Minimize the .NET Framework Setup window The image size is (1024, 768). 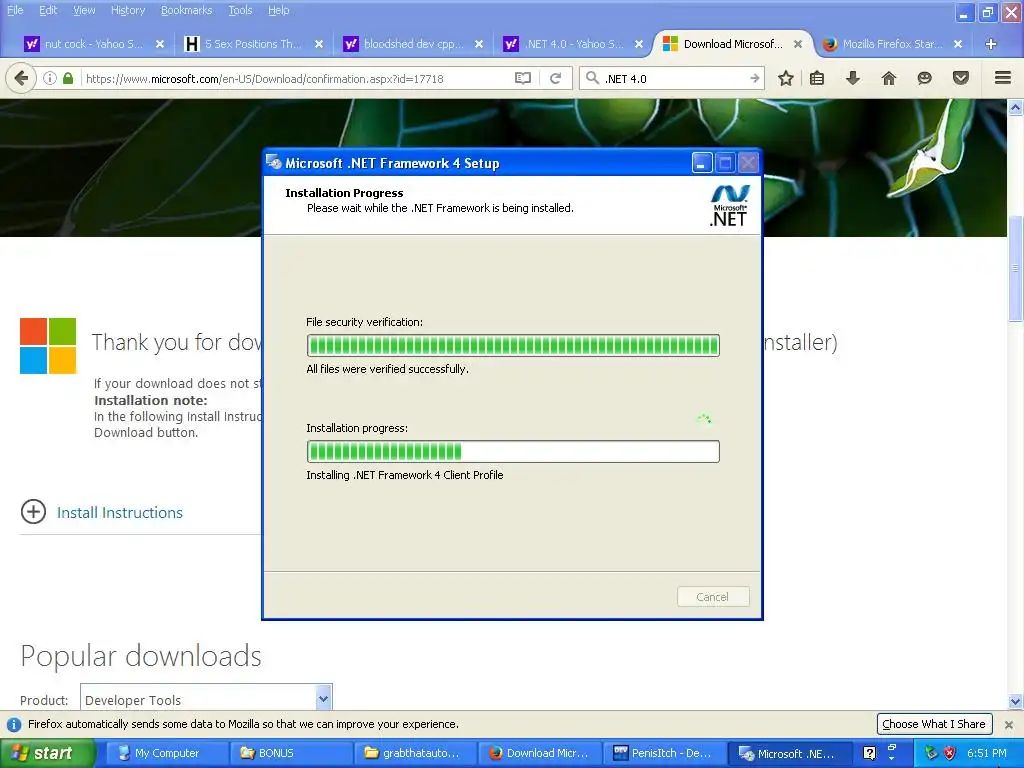[x=702, y=163]
